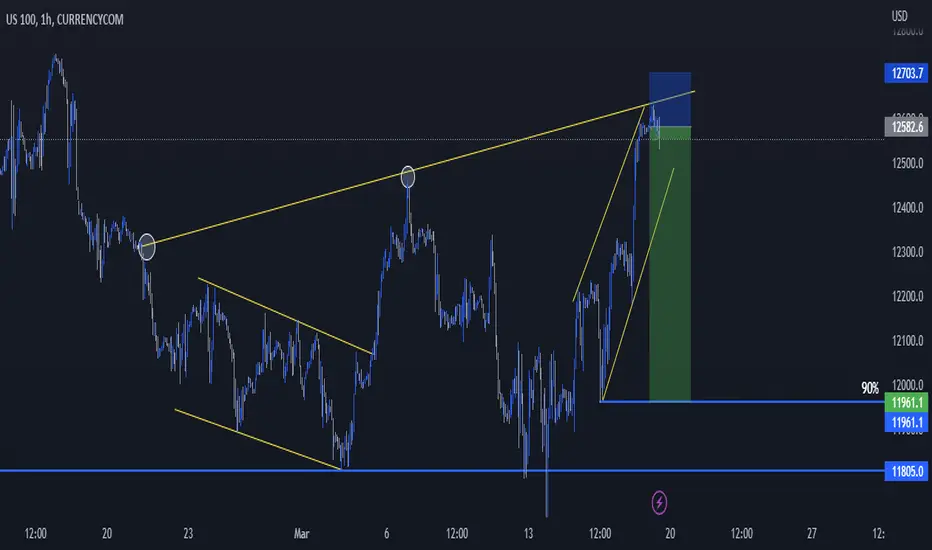Click the 12200.0 price scale value
The height and width of the screenshot is (550, 932).
pyautogui.click(x=907, y=296)
